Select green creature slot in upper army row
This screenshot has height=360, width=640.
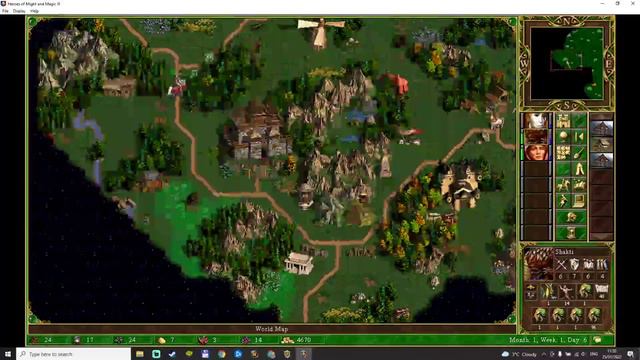[x=584, y=292]
